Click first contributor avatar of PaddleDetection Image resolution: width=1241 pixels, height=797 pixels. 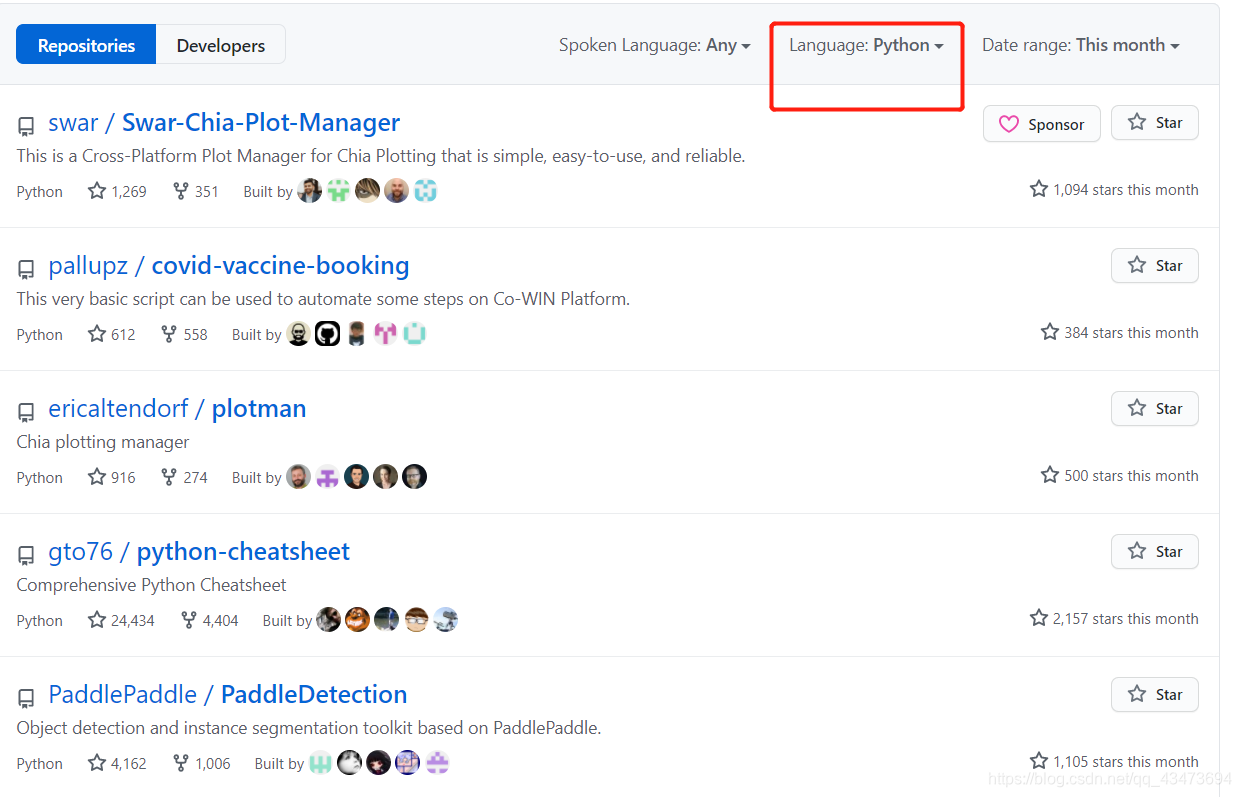pos(321,762)
